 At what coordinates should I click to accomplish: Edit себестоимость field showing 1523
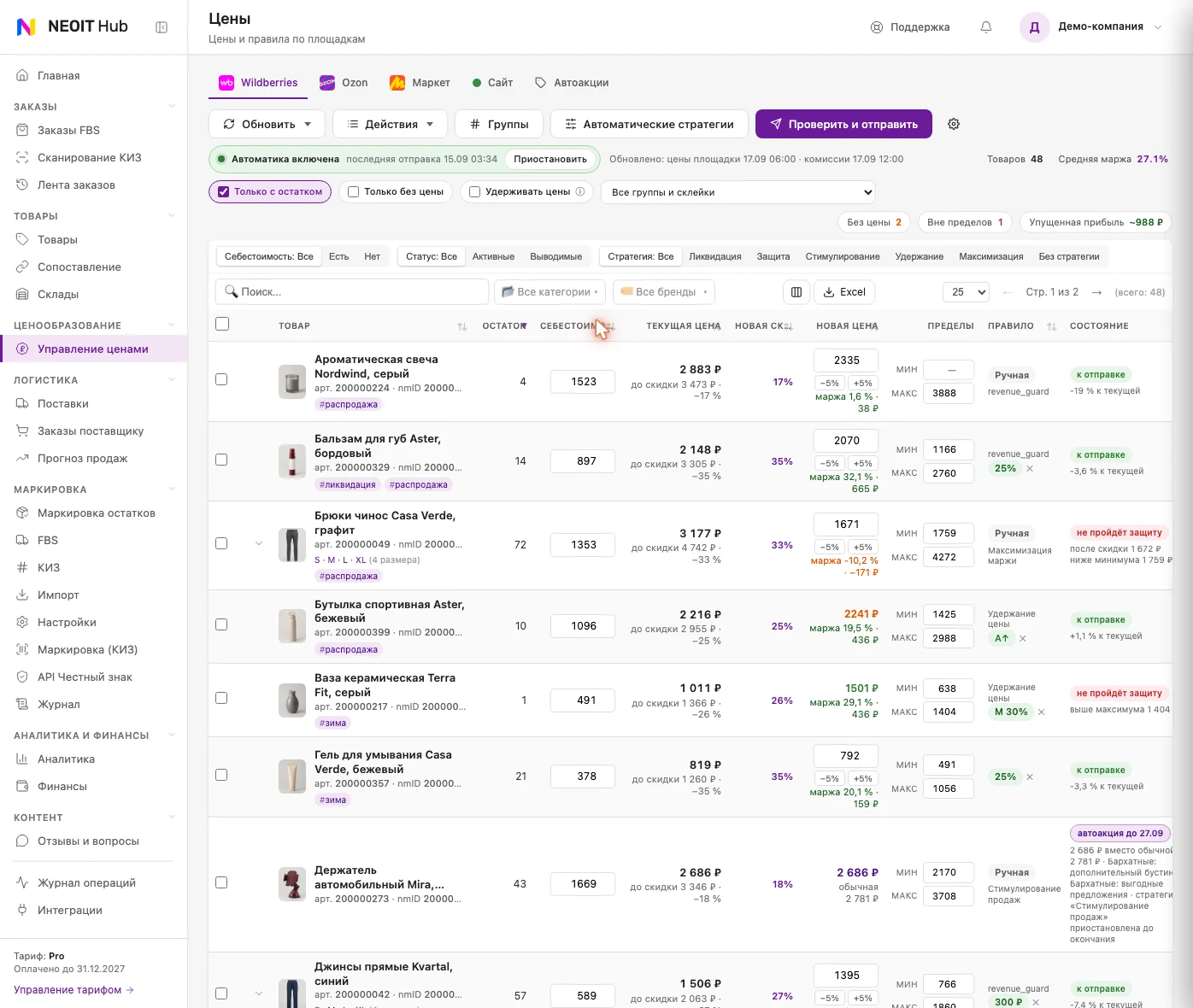(583, 382)
